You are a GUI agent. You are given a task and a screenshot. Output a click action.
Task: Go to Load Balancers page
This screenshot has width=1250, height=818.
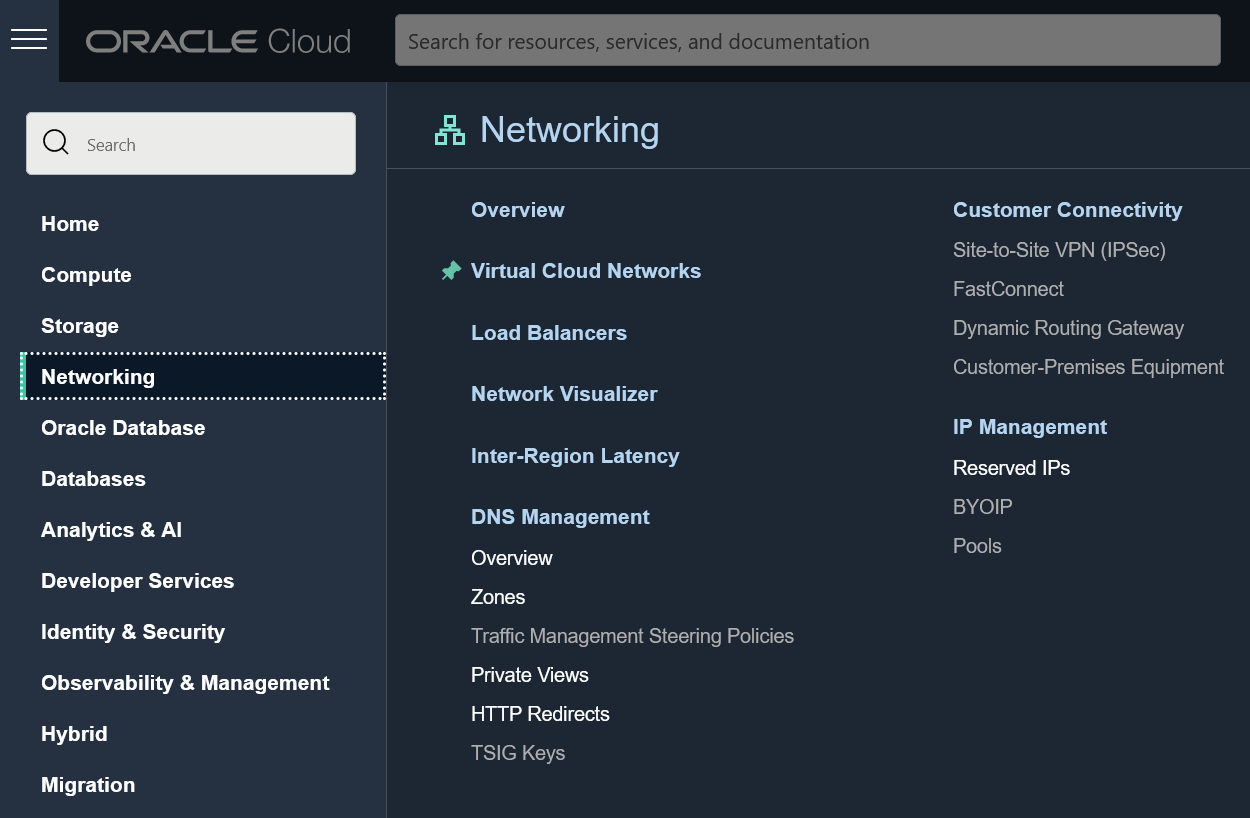[549, 333]
